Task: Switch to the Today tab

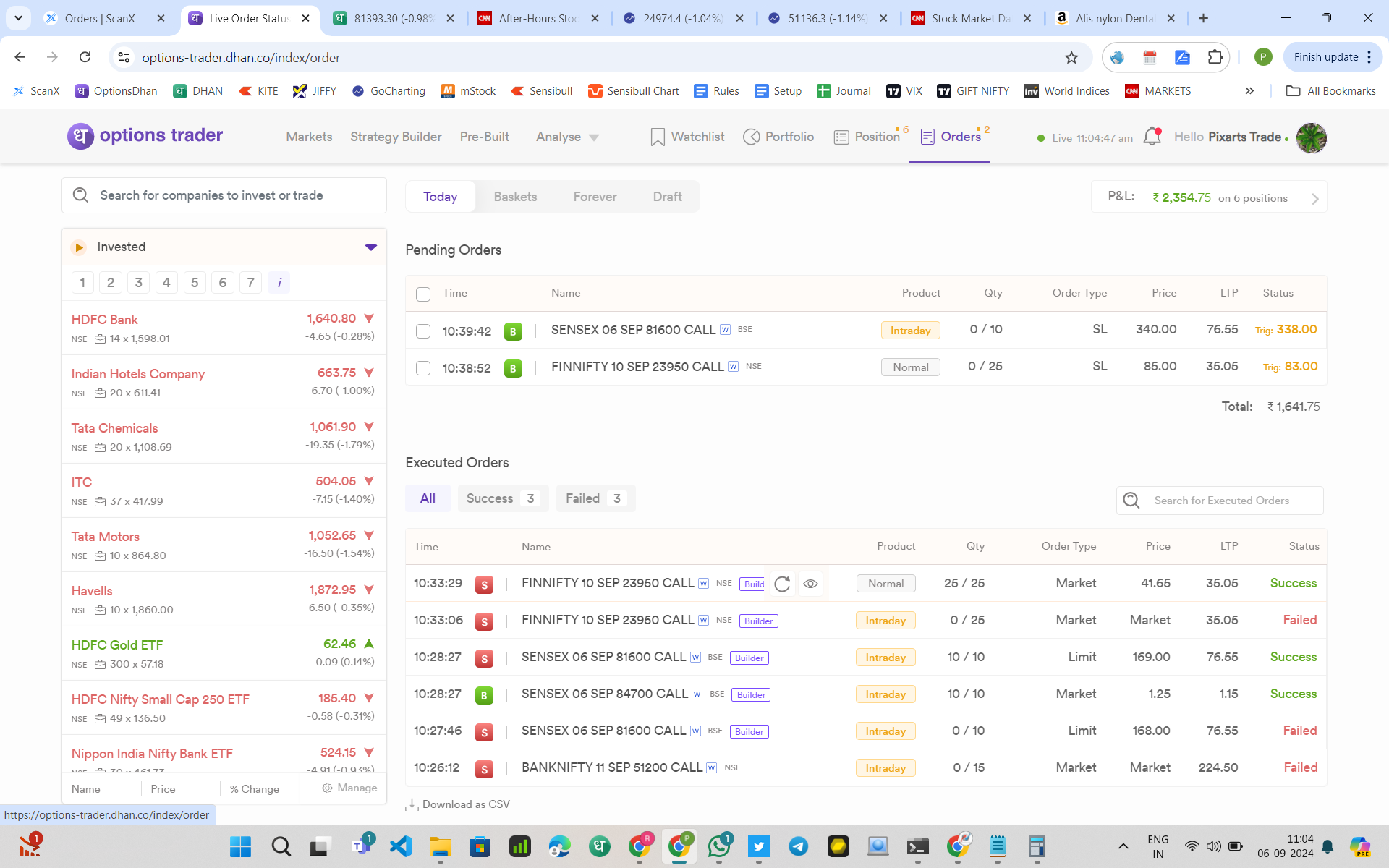Action: pyautogui.click(x=440, y=197)
